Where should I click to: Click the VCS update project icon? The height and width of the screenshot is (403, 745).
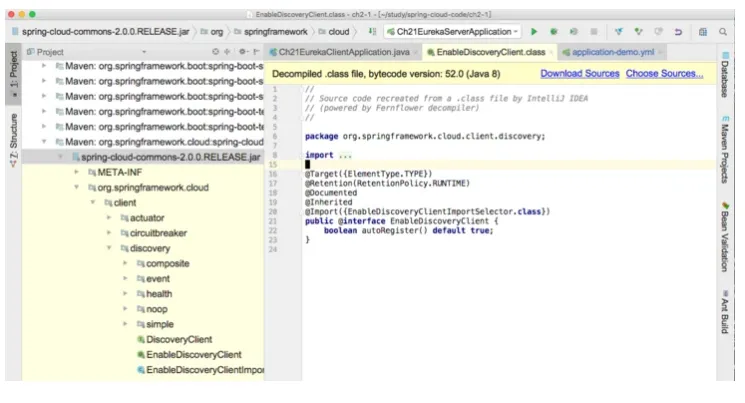click(x=619, y=32)
